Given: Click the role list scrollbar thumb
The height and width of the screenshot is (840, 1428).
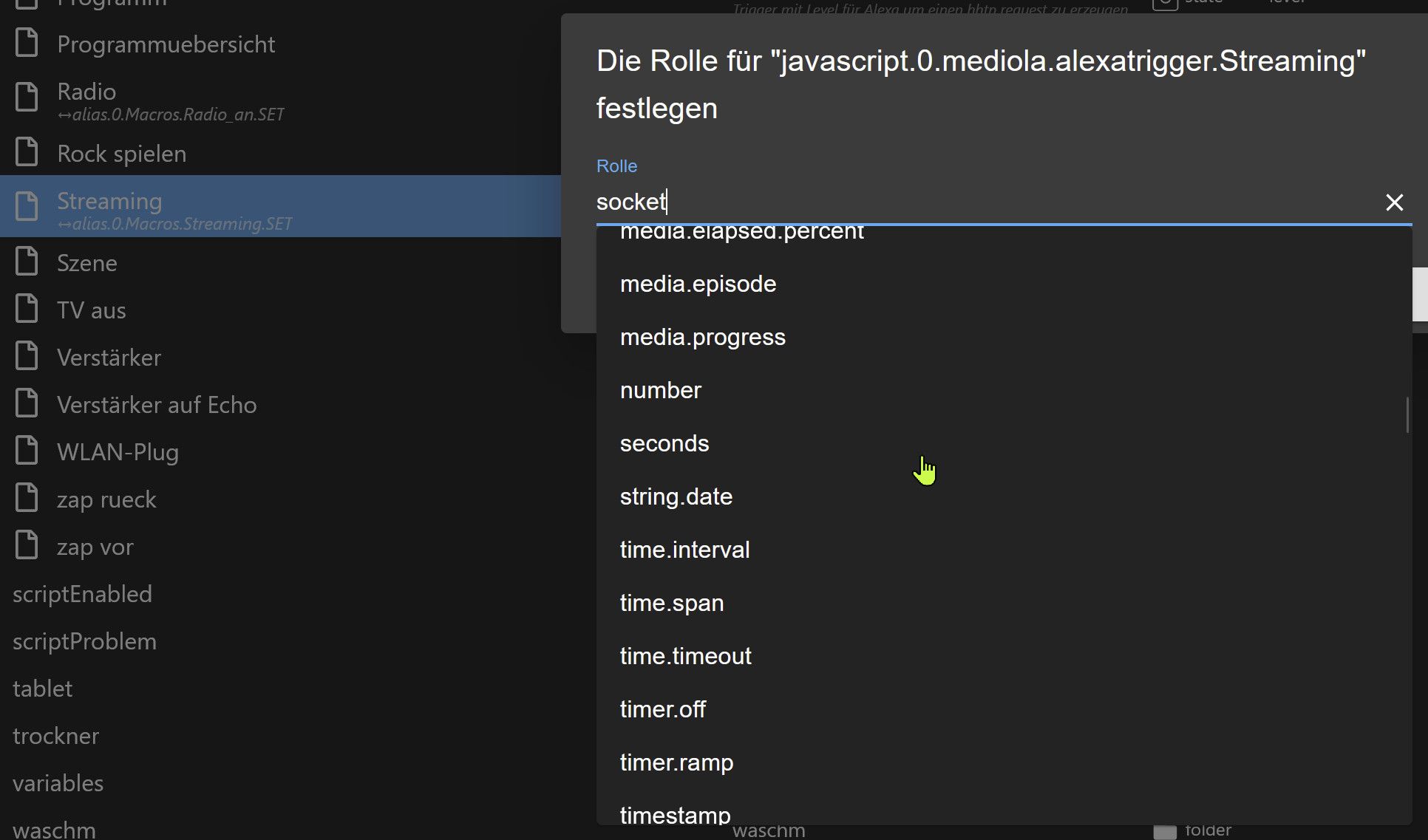Looking at the screenshot, I should (x=1407, y=415).
